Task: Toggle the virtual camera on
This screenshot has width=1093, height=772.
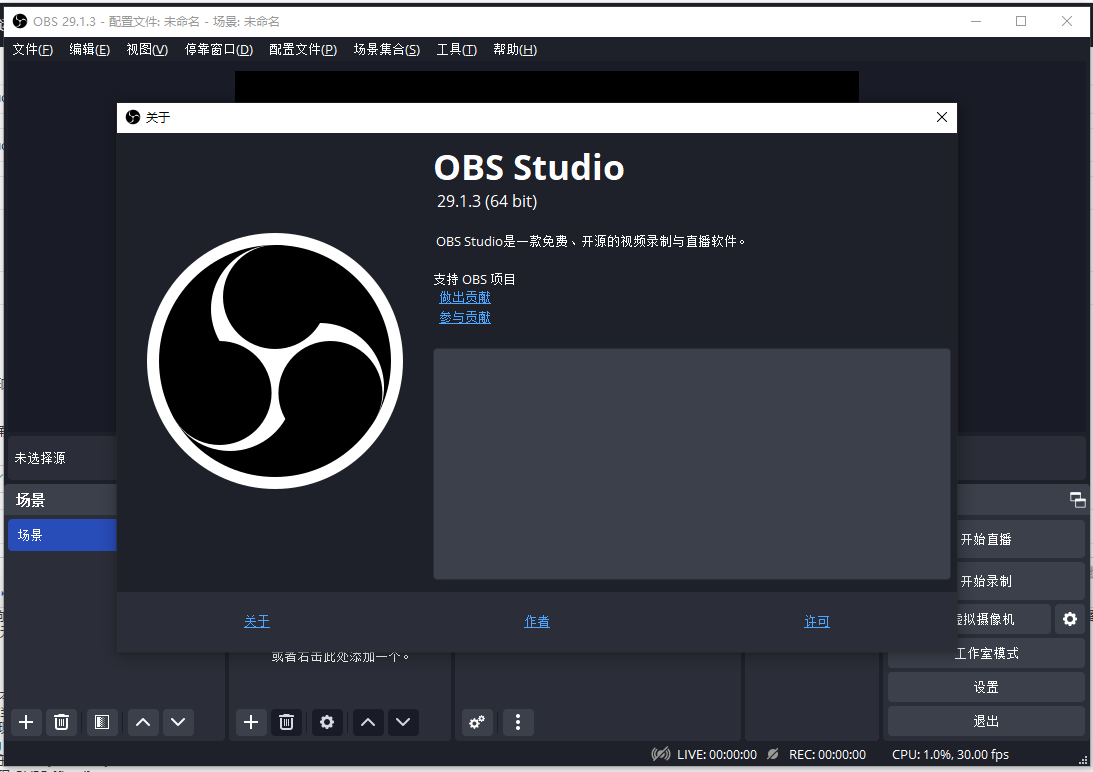Action: click(975, 619)
